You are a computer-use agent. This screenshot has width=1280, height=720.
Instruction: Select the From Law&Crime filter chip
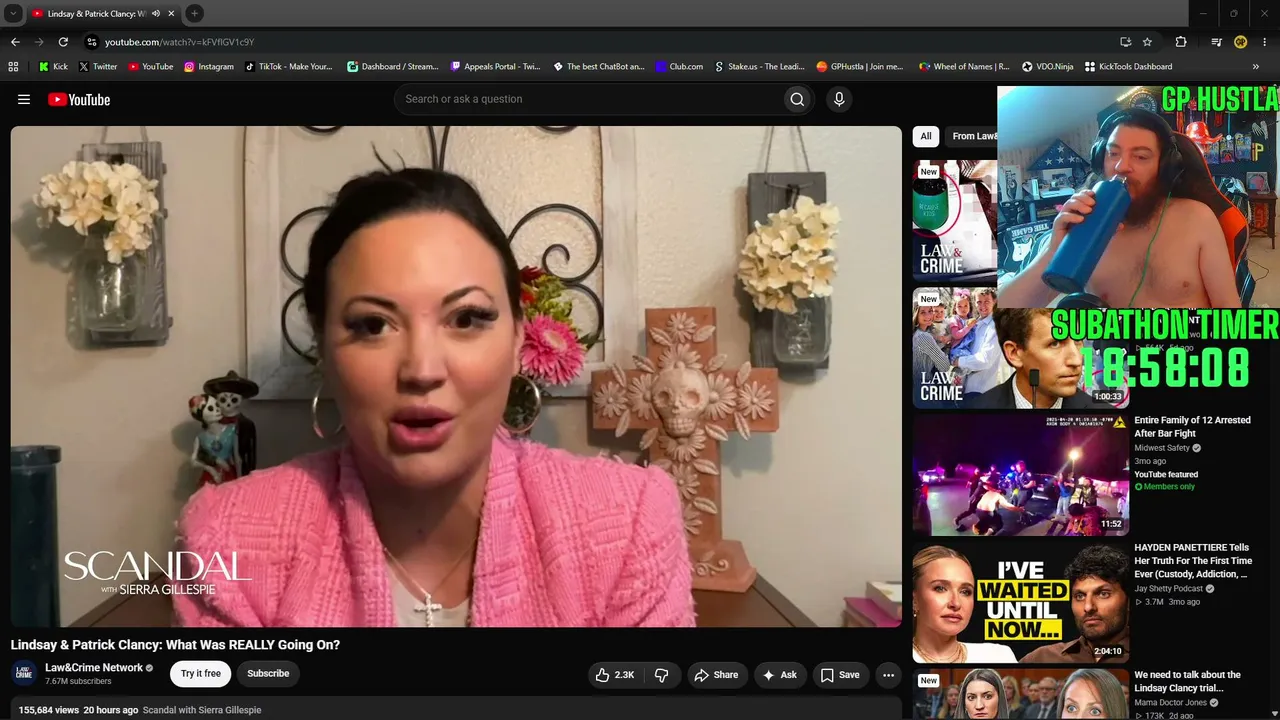click(973, 136)
